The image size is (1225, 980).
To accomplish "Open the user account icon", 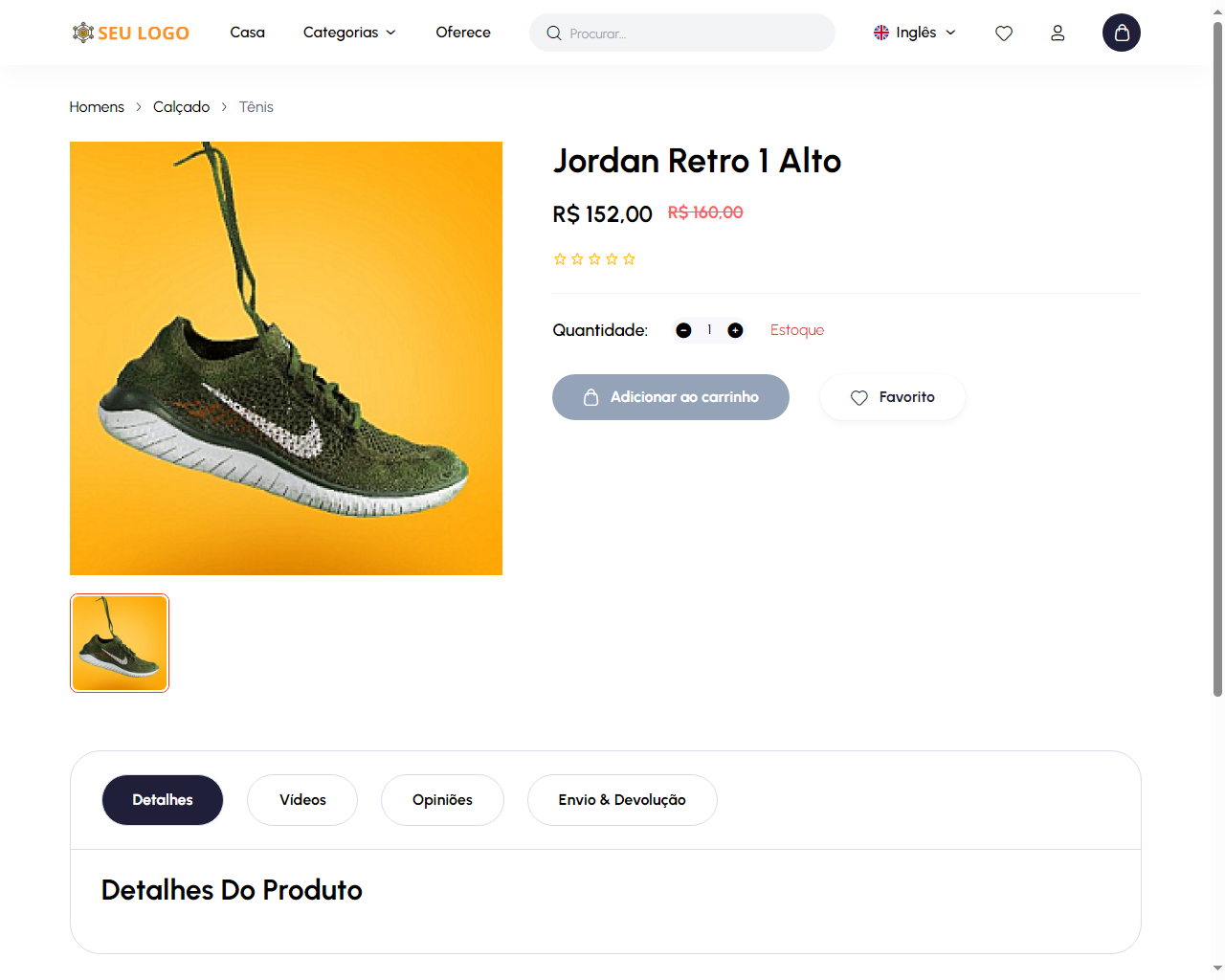I will [x=1058, y=33].
